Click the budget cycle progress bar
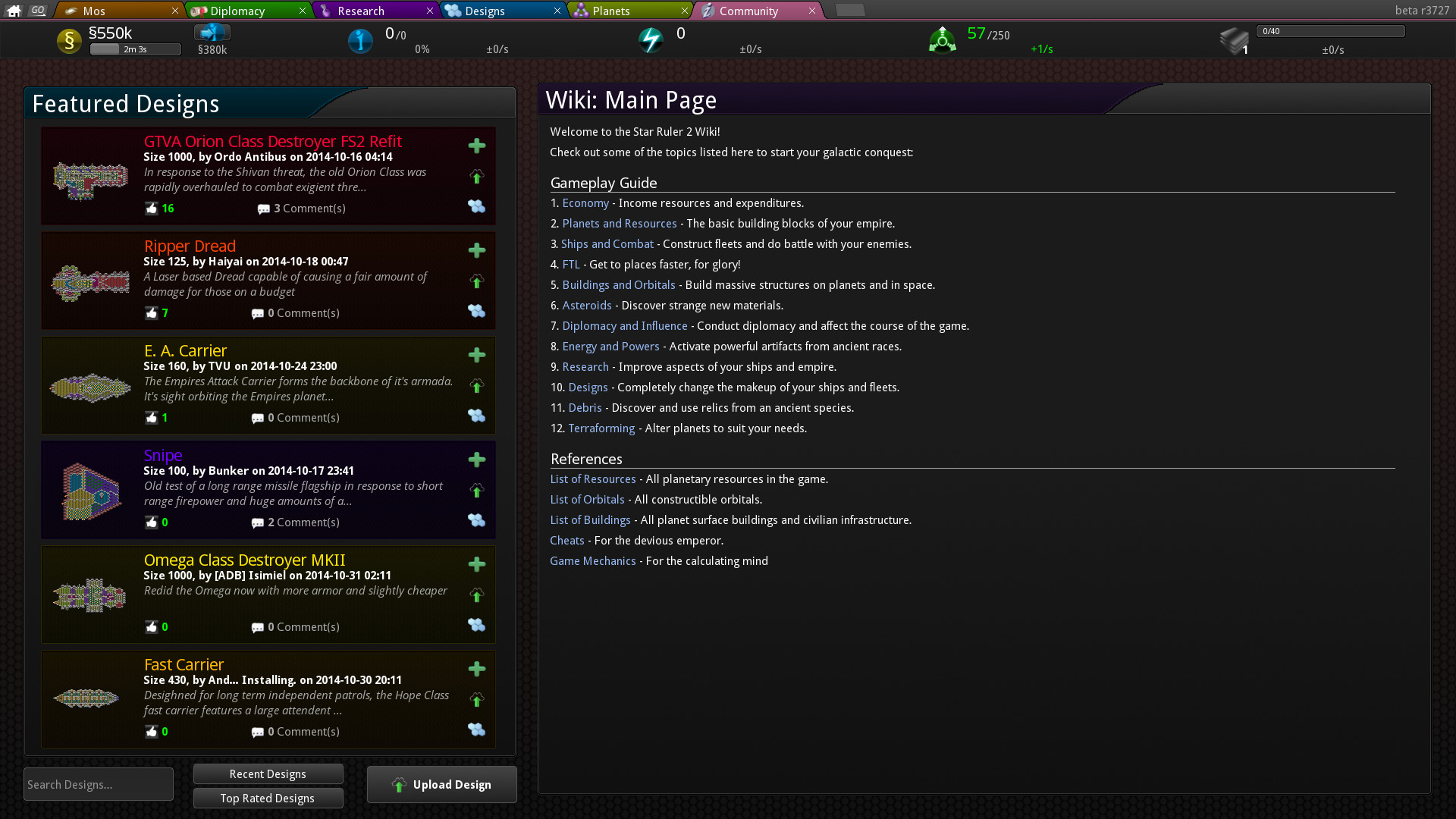This screenshot has height=819, width=1456. pos(135,50)
